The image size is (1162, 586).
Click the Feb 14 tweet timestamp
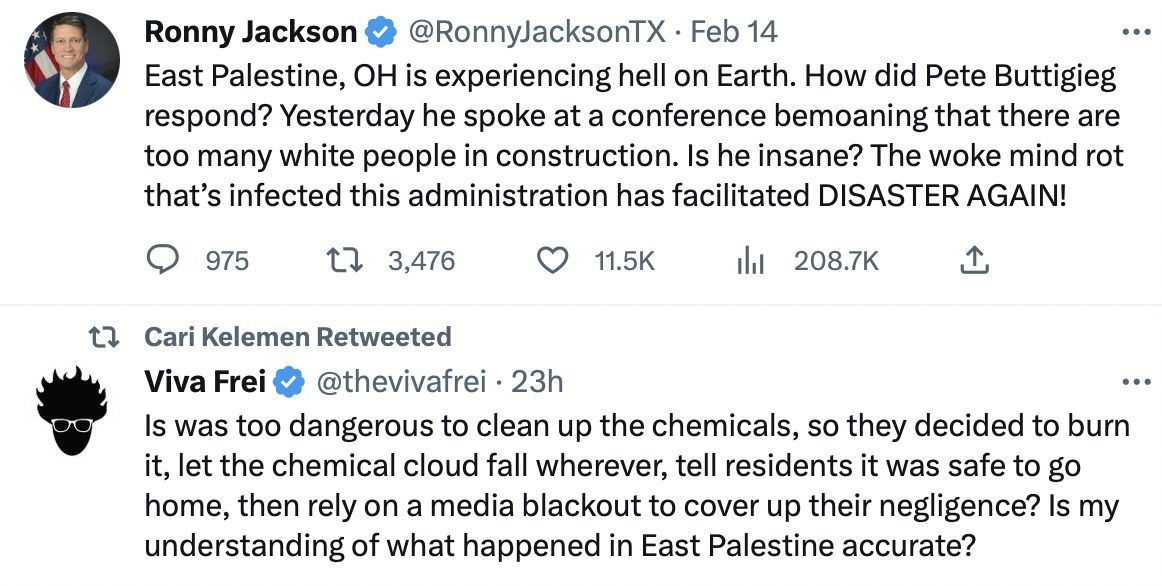(734, 32)
